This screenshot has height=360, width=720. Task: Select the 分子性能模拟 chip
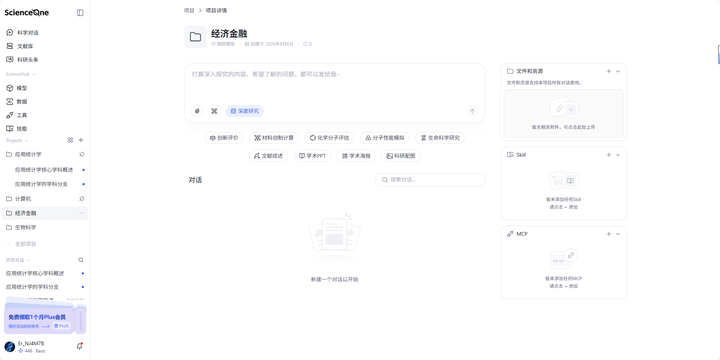tap(385, 138)
